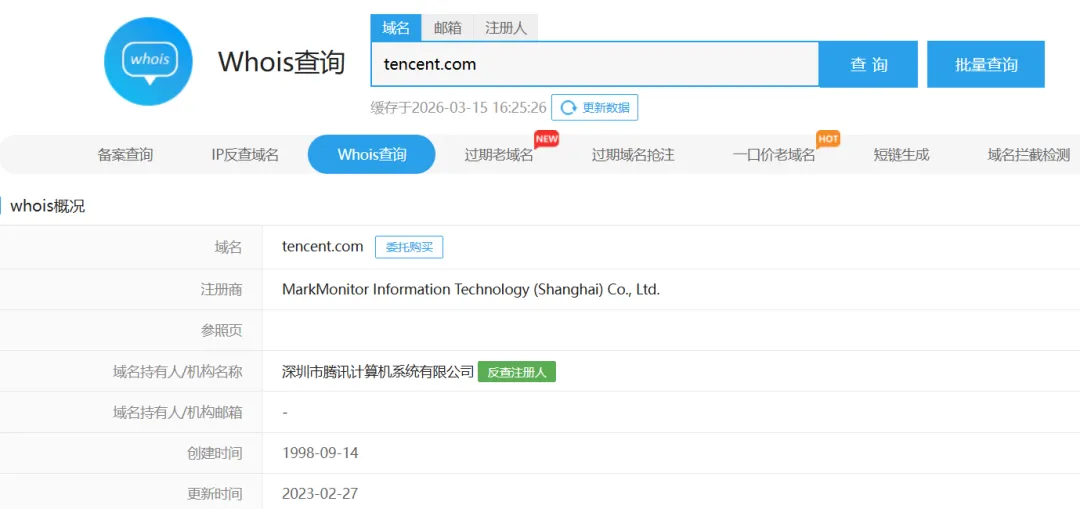Switch to the 邮箱 search tab

tap(448, 28)
